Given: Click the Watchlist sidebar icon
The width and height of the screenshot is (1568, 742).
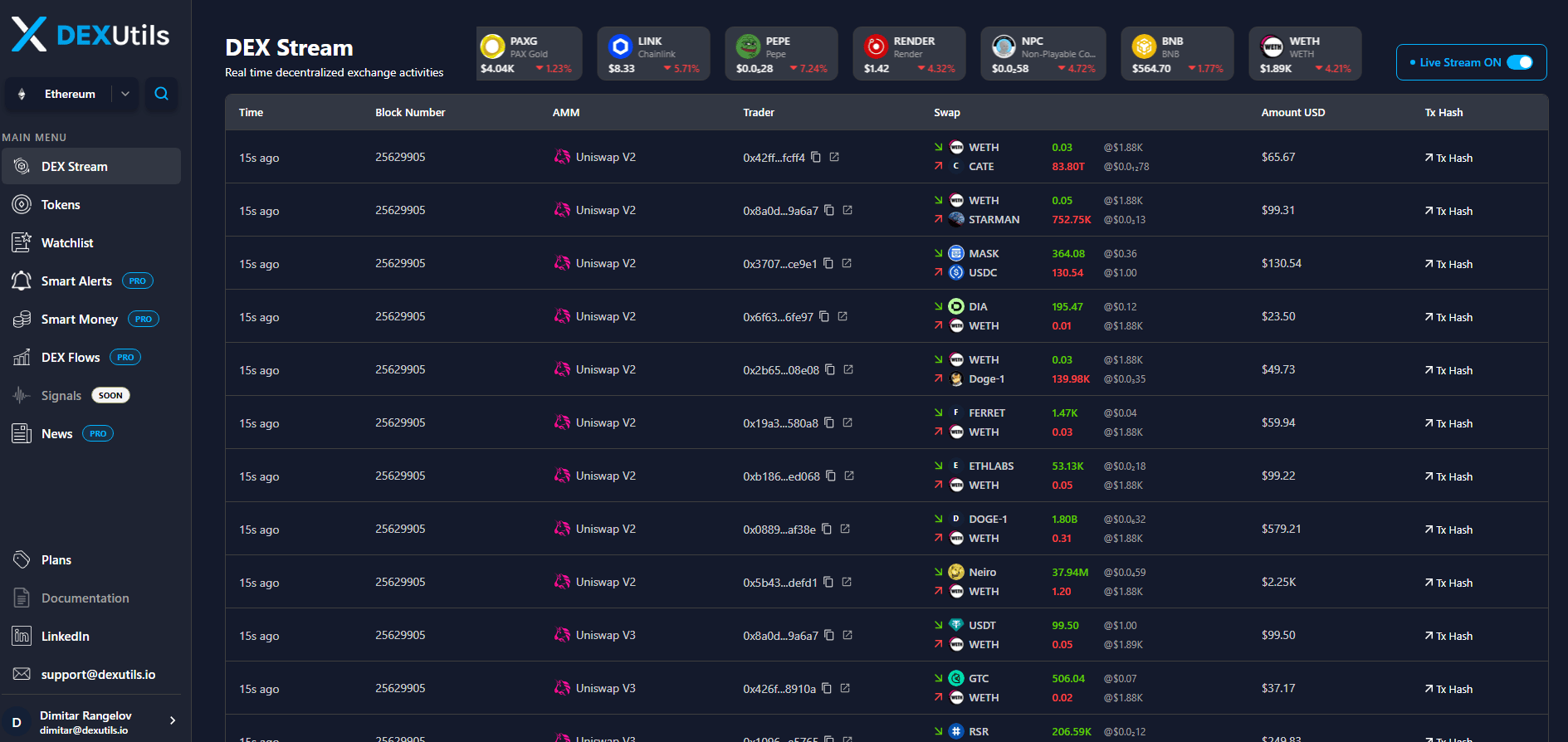Looking at the screenshot, I should 22,242.
